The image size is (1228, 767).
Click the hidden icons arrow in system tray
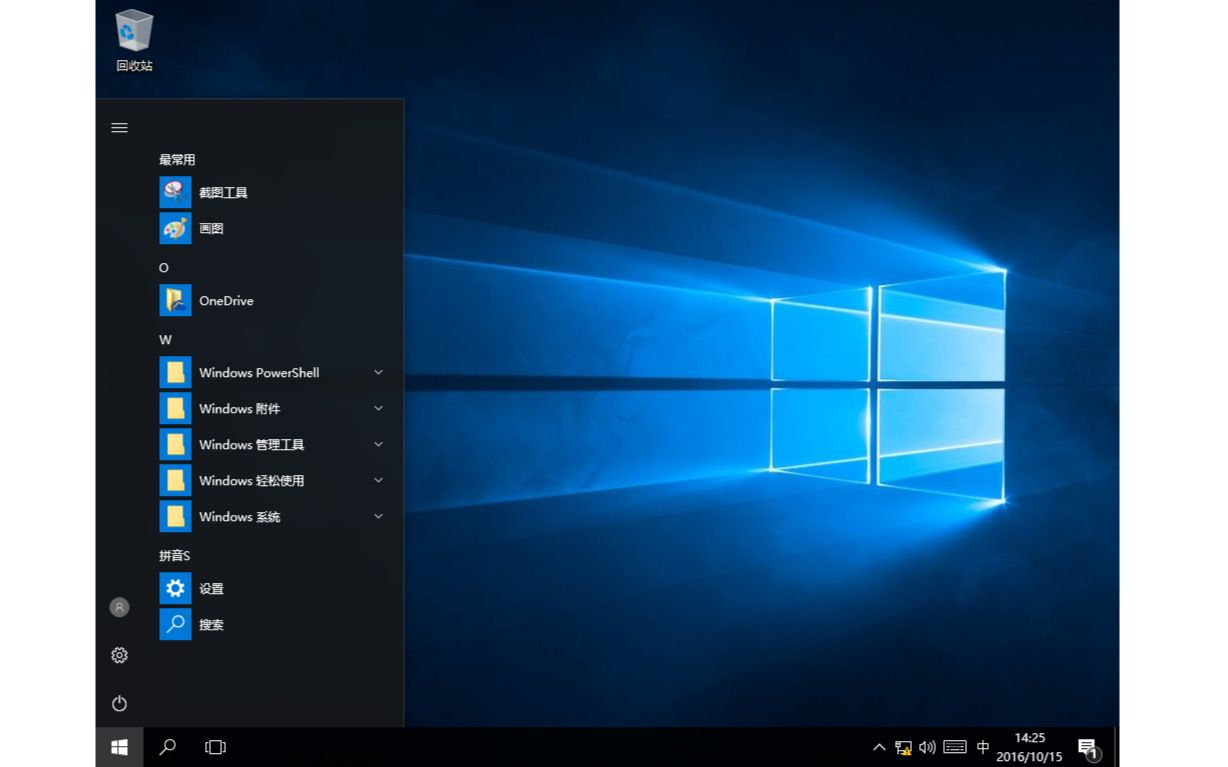[x=878, y=746]
